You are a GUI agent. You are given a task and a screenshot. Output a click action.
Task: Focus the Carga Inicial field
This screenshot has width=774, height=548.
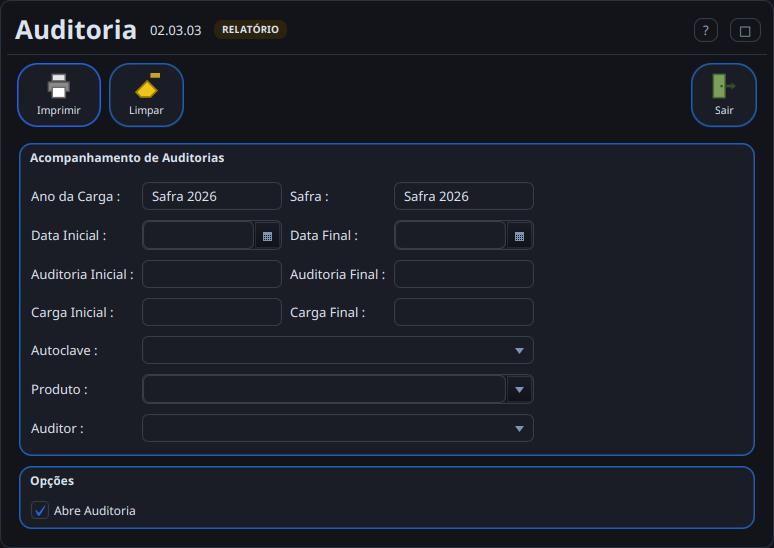(212, 312)
